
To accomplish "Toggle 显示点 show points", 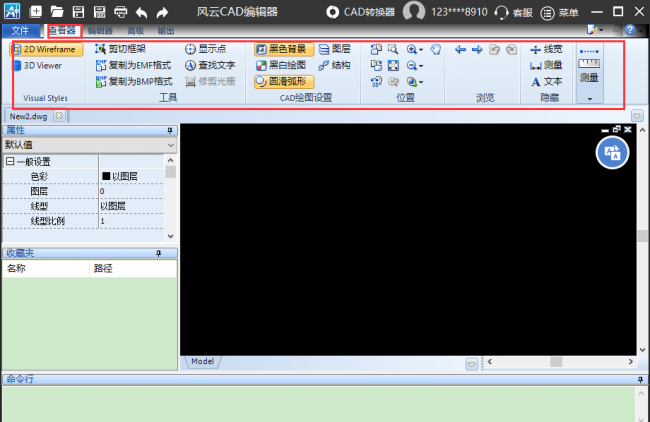I will [206, 49].
